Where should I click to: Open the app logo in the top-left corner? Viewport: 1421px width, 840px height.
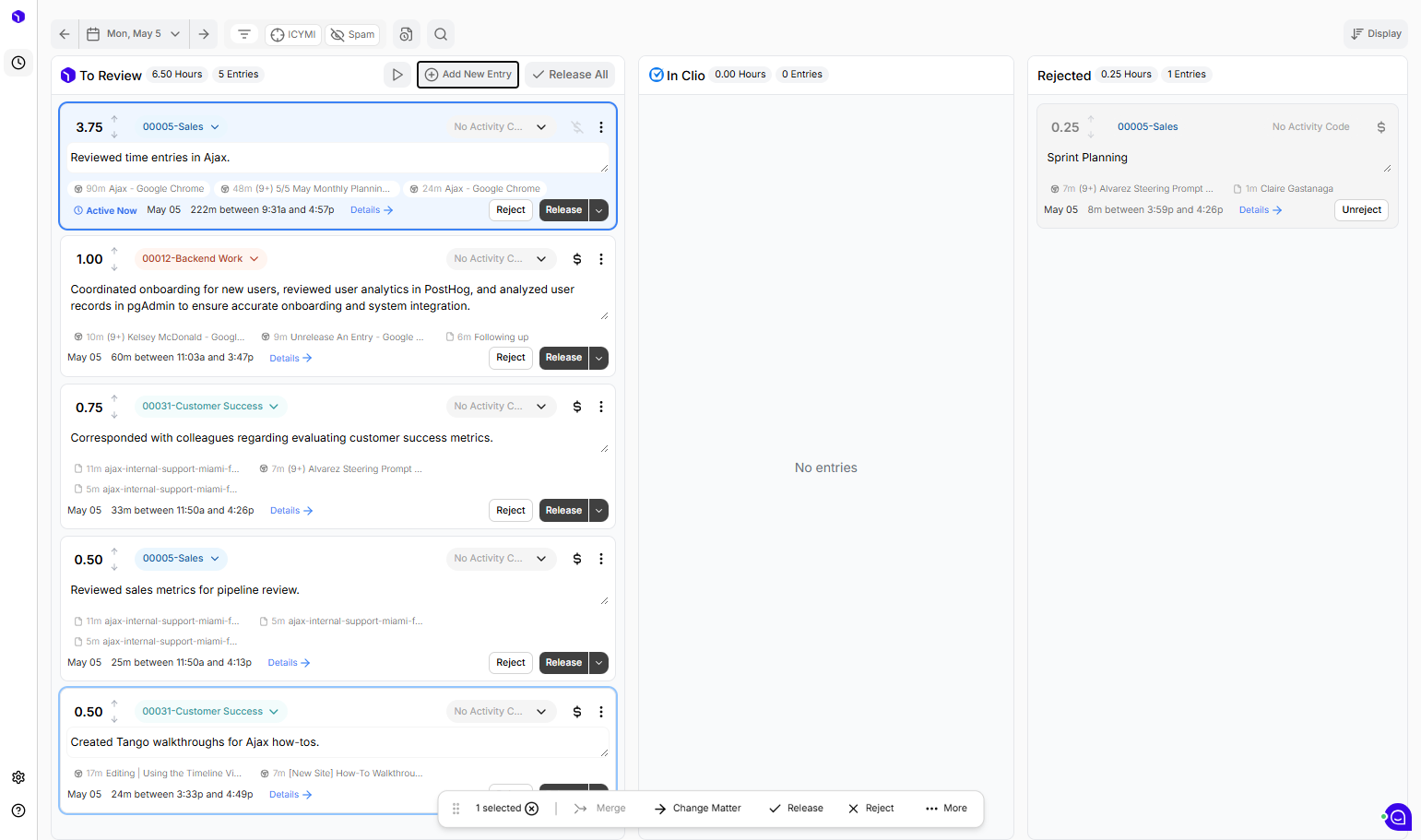(18, 17)
